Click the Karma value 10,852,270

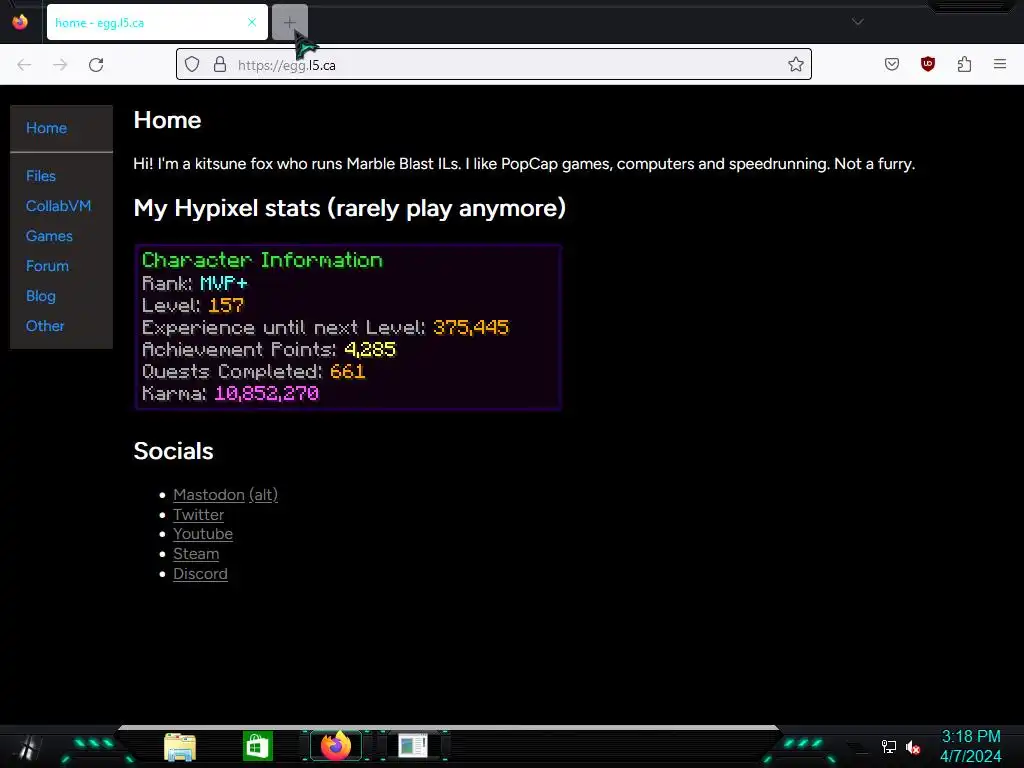pyautogui.click(x=266, y=393)
